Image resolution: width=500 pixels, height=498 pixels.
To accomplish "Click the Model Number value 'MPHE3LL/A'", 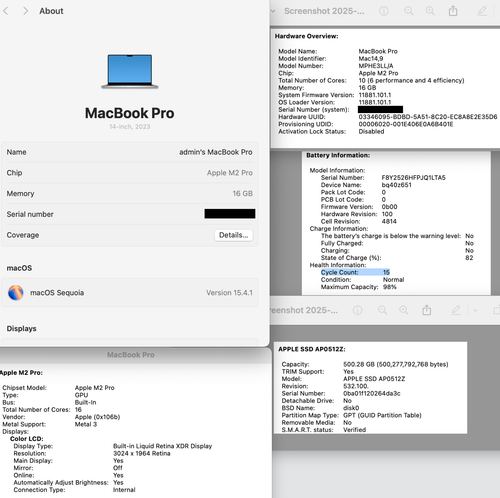I will pyautogui.click(x=376, y=66).
